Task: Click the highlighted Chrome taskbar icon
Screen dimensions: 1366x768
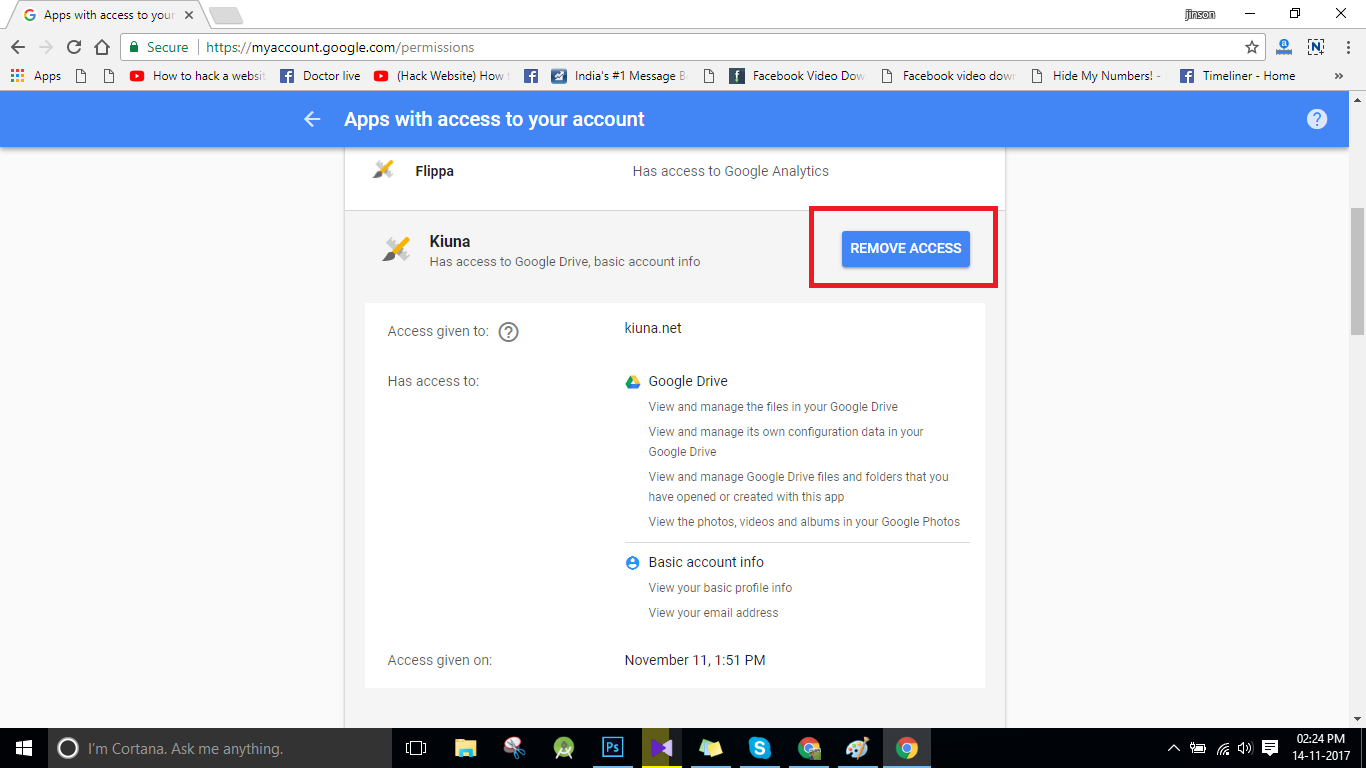Action: click(907, 748)
